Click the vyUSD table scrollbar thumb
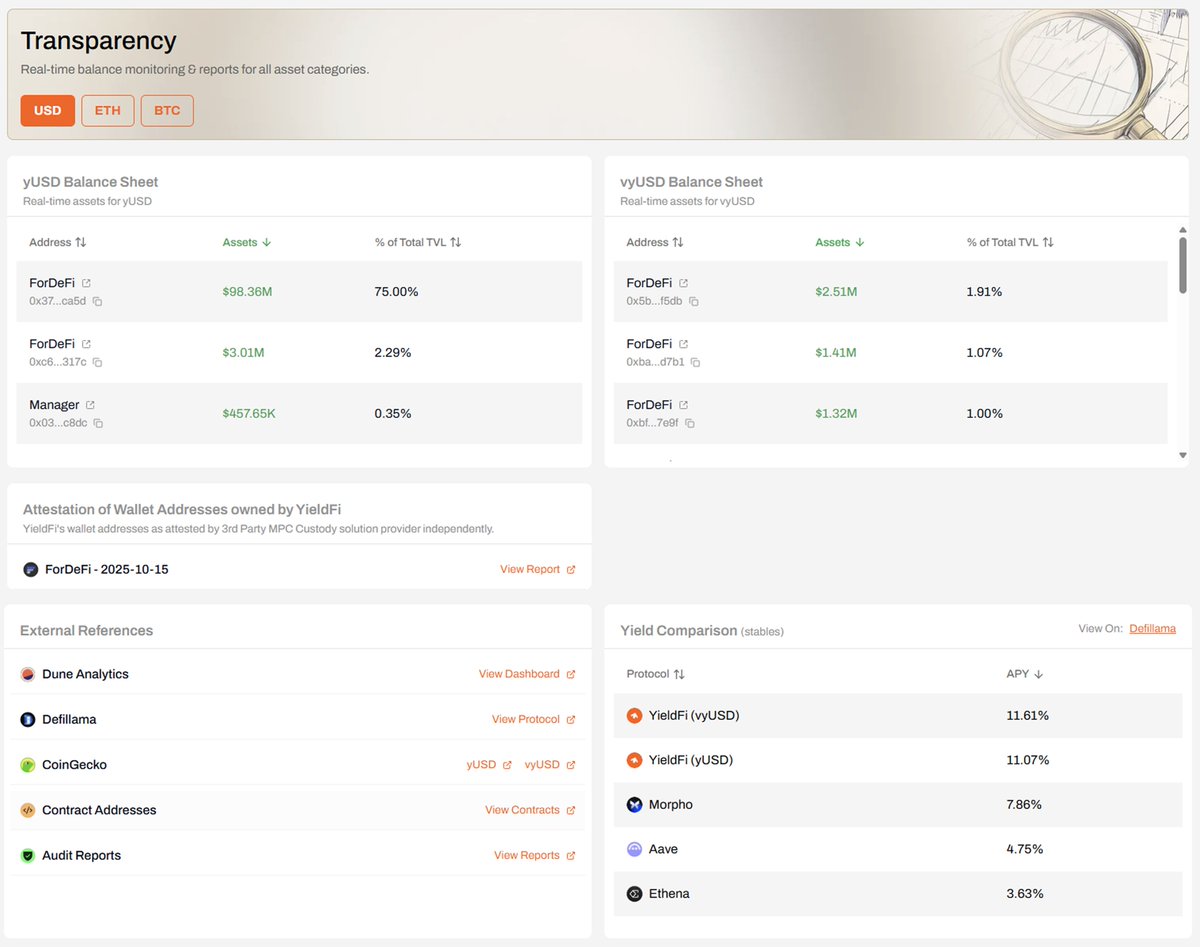This screenshot has width=1200, height=947. pyautogui.click(x=1183, y=265)
